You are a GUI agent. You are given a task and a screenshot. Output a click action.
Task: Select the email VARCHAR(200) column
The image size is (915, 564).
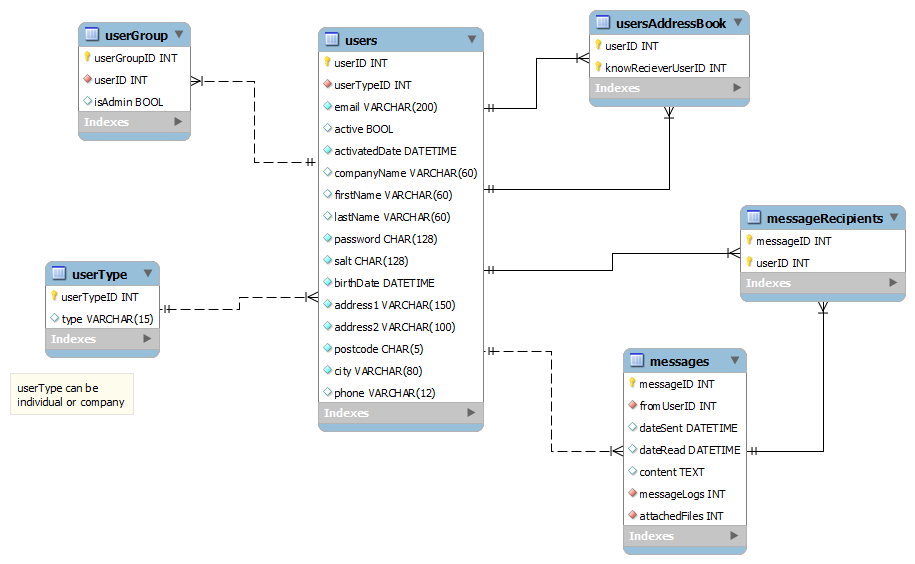point(385,107)
